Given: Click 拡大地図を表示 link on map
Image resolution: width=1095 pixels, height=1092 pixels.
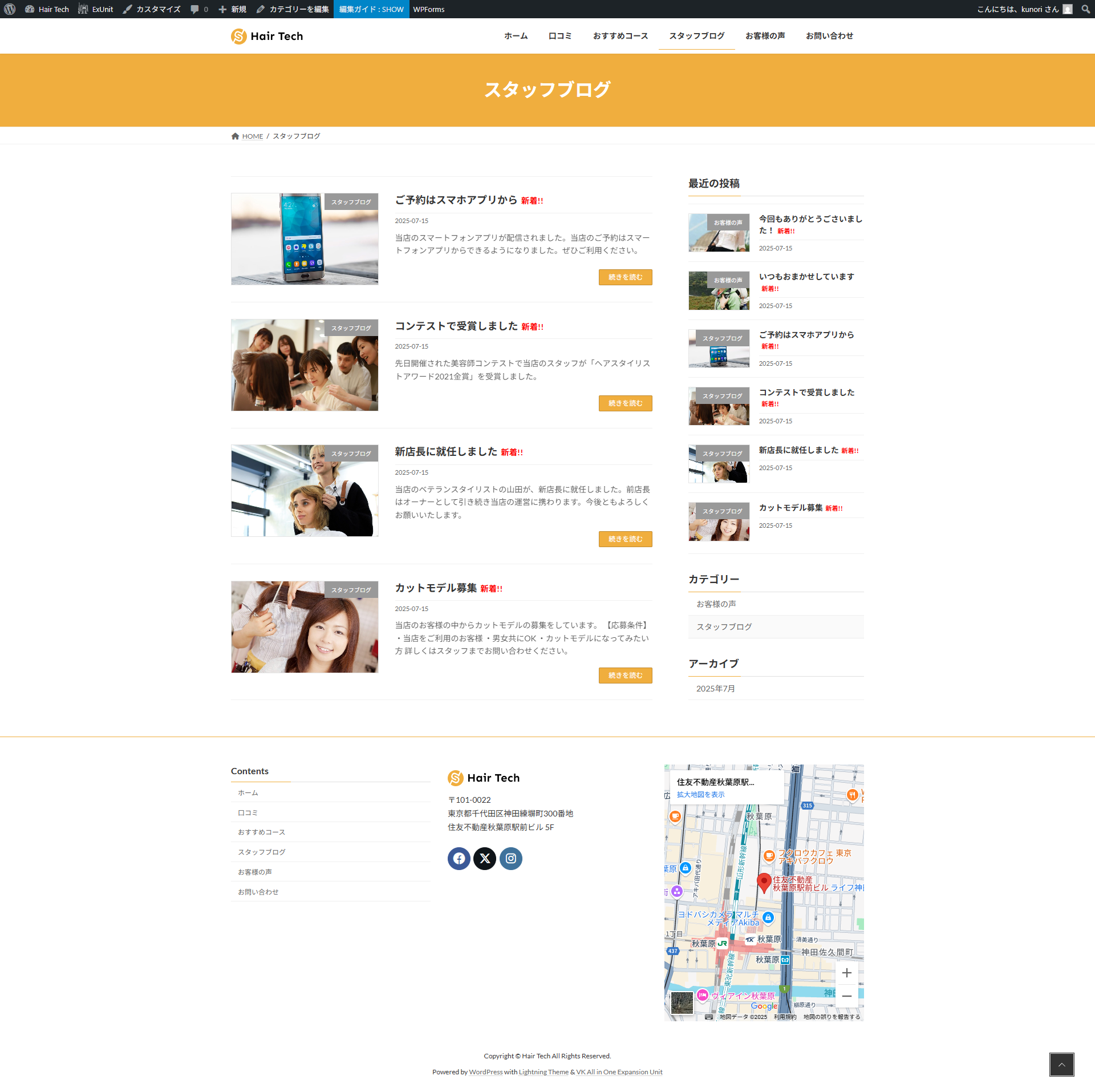Looking at the screenshot, I should (700, 794).
